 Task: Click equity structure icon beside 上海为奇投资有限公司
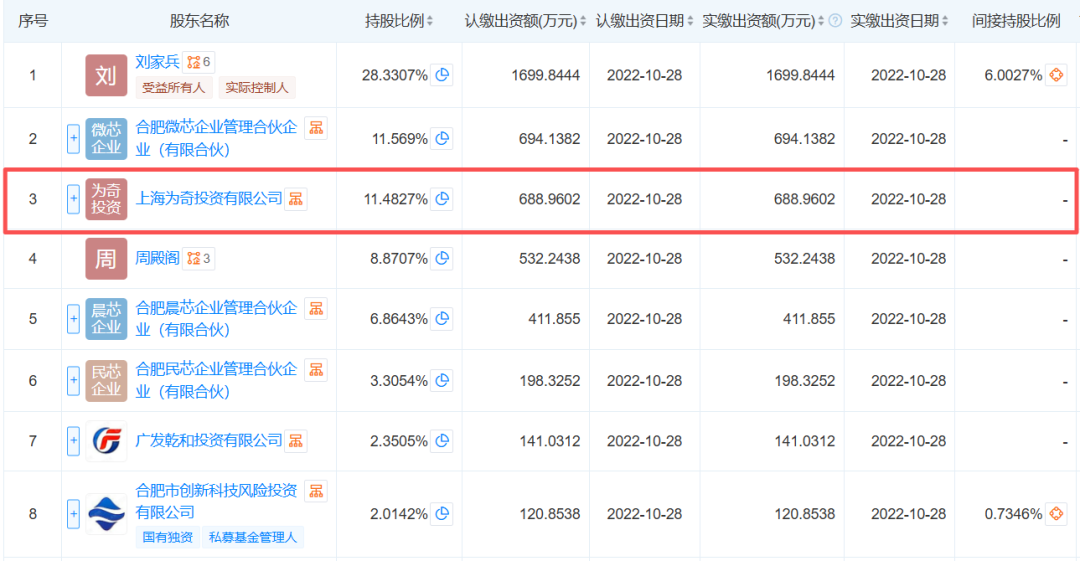click(x=296, y=199)
